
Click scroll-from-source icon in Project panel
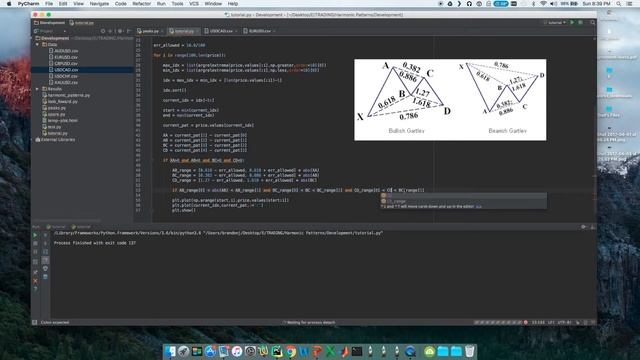103,31
